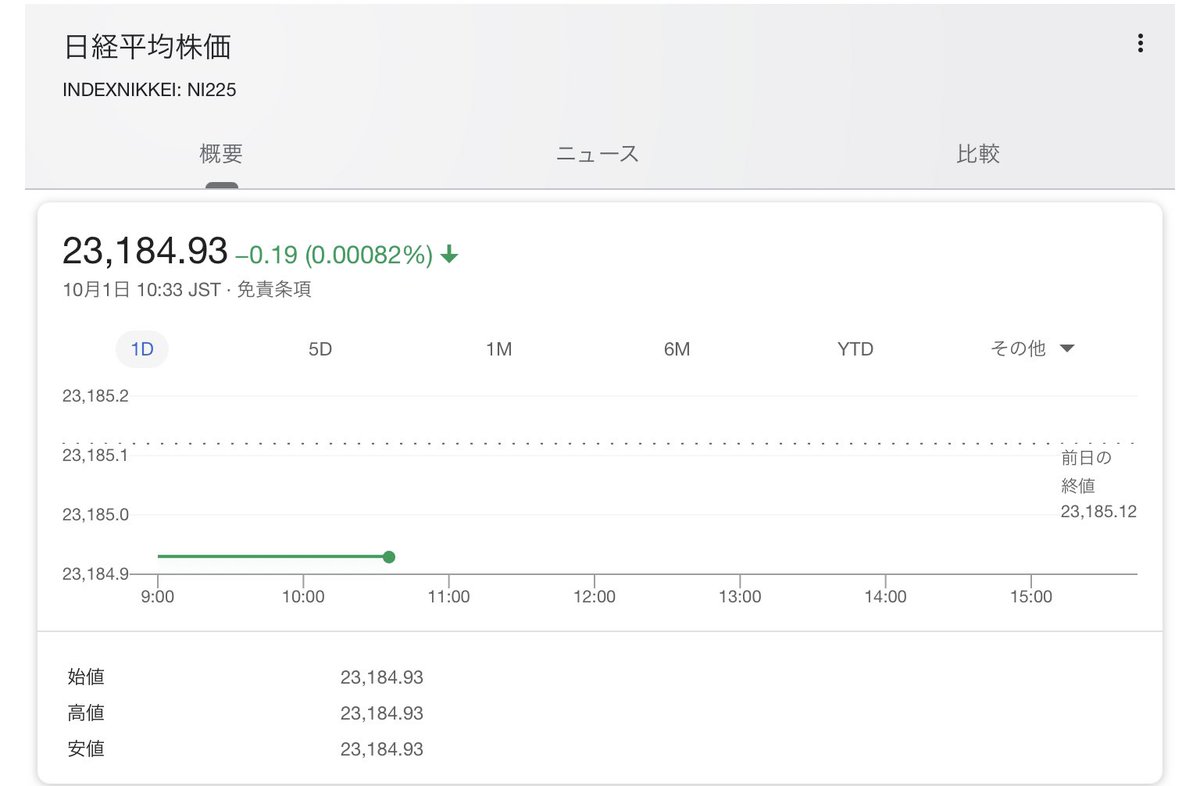Open the three-dot more options menu
Viewport: 1200px width, 786px height.
(x=1140, y=44)
